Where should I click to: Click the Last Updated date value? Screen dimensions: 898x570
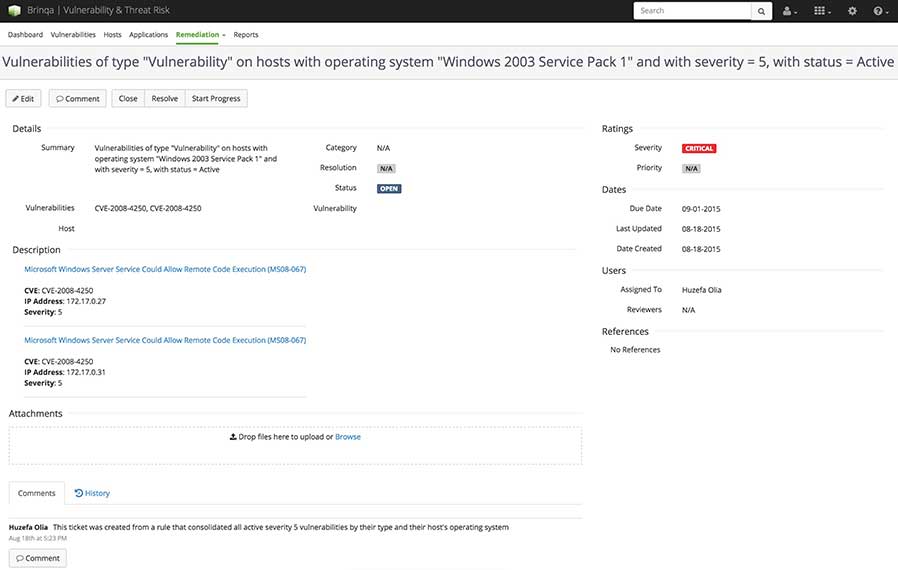[x=701, y=229]
